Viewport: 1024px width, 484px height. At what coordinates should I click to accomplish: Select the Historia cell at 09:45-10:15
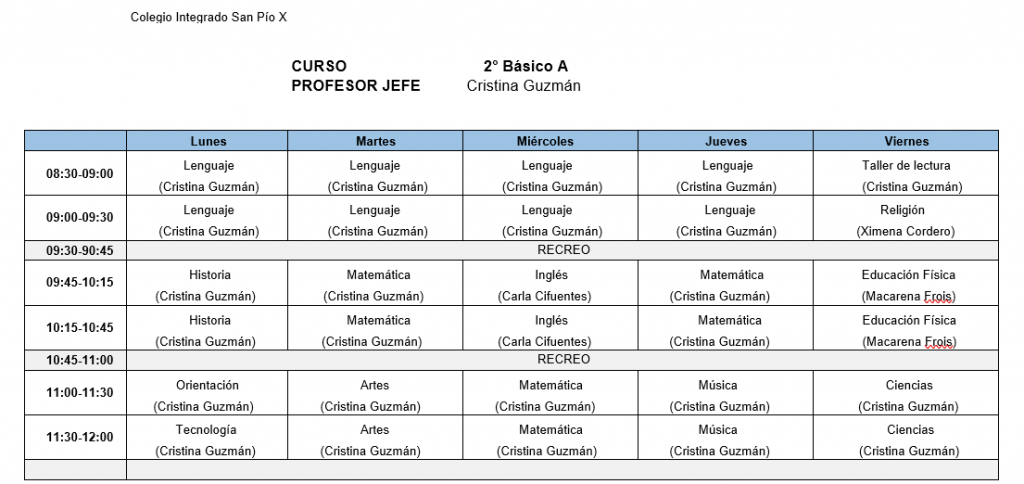coord(207,283)
